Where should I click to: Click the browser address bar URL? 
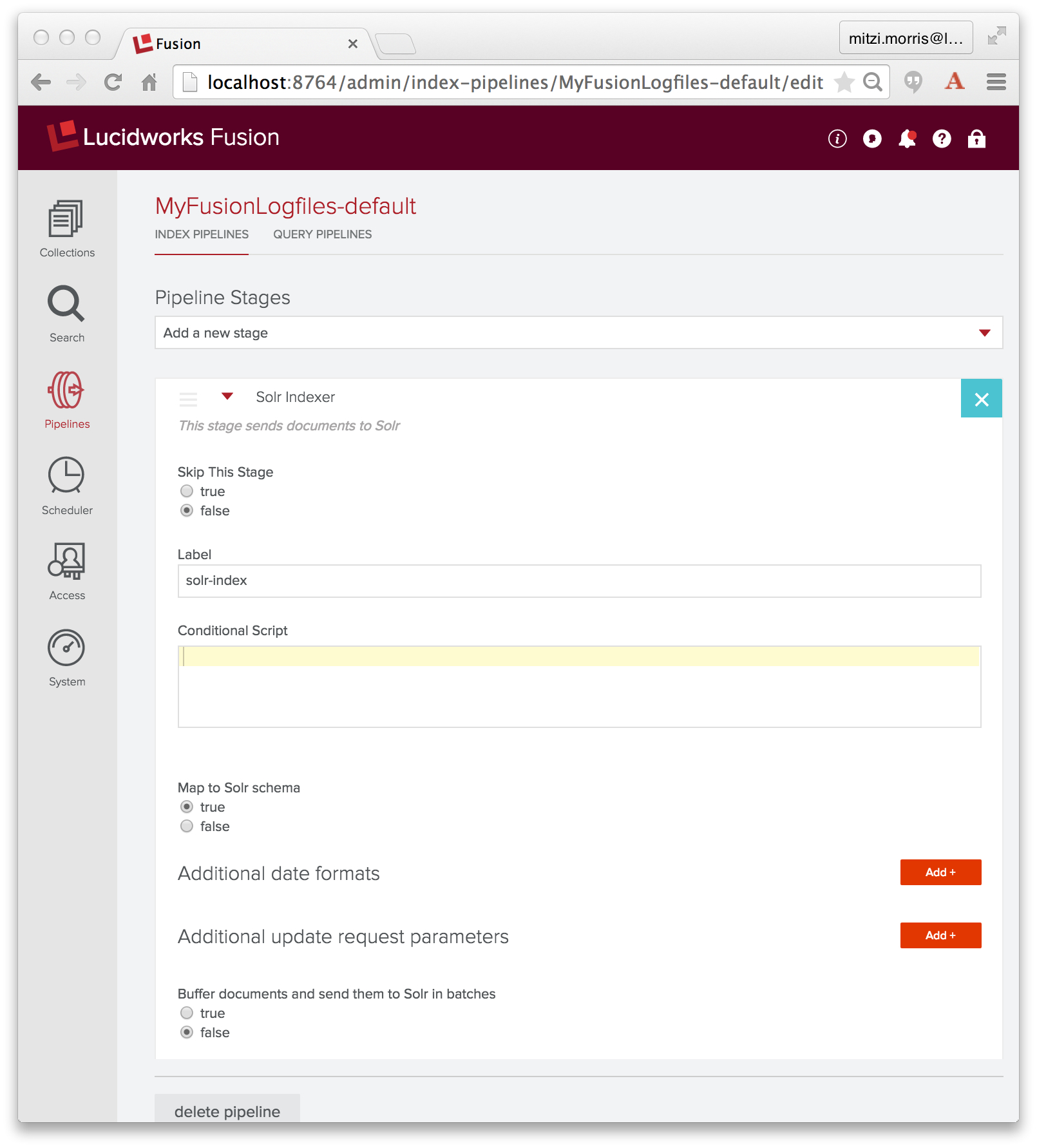tap(515, 82)
